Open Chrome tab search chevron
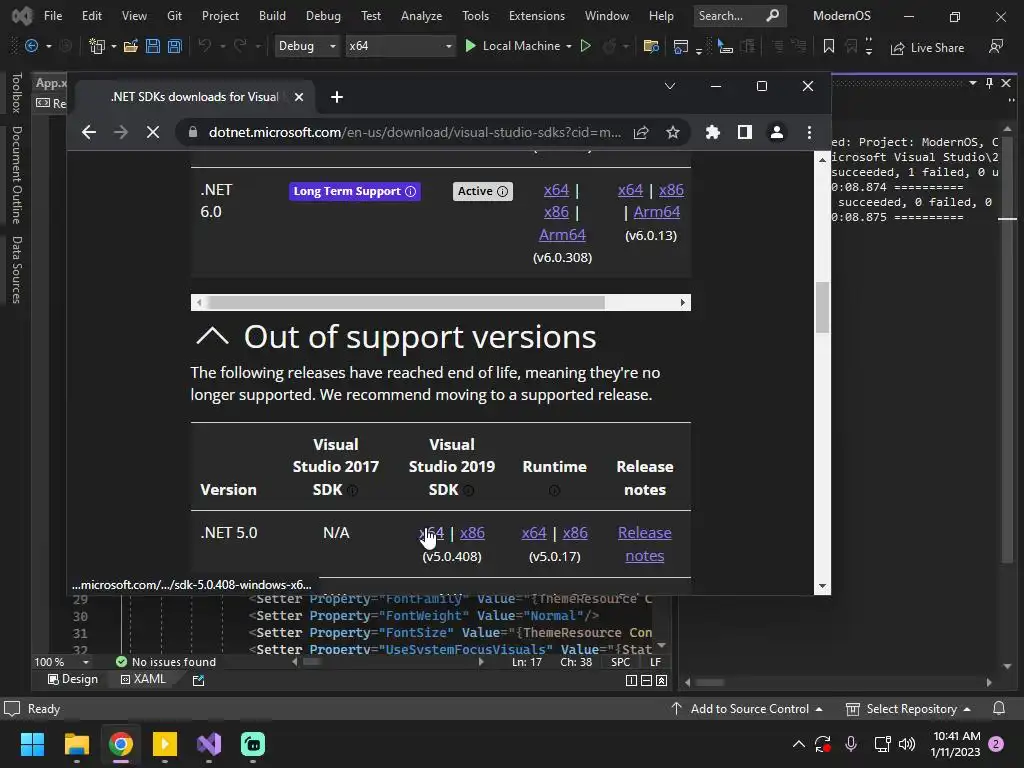Image resolution: width=1024 pixels, height=768 pixels. point(669,86)
